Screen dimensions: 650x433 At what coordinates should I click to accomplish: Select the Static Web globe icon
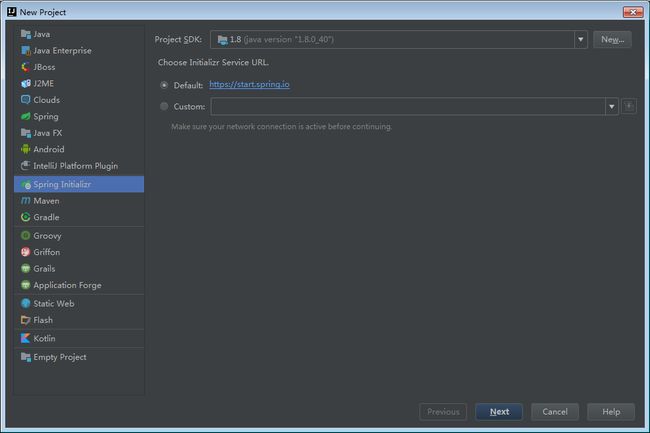click(26, 303)
